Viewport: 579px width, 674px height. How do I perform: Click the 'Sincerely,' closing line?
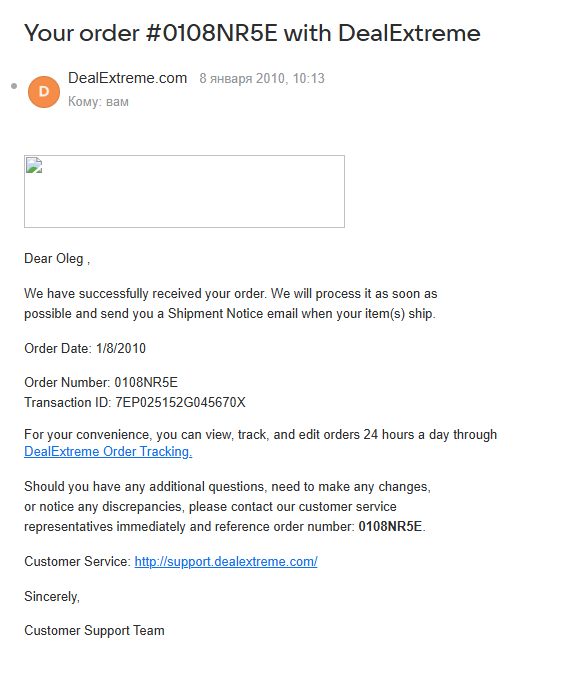(x=52, y=597)
